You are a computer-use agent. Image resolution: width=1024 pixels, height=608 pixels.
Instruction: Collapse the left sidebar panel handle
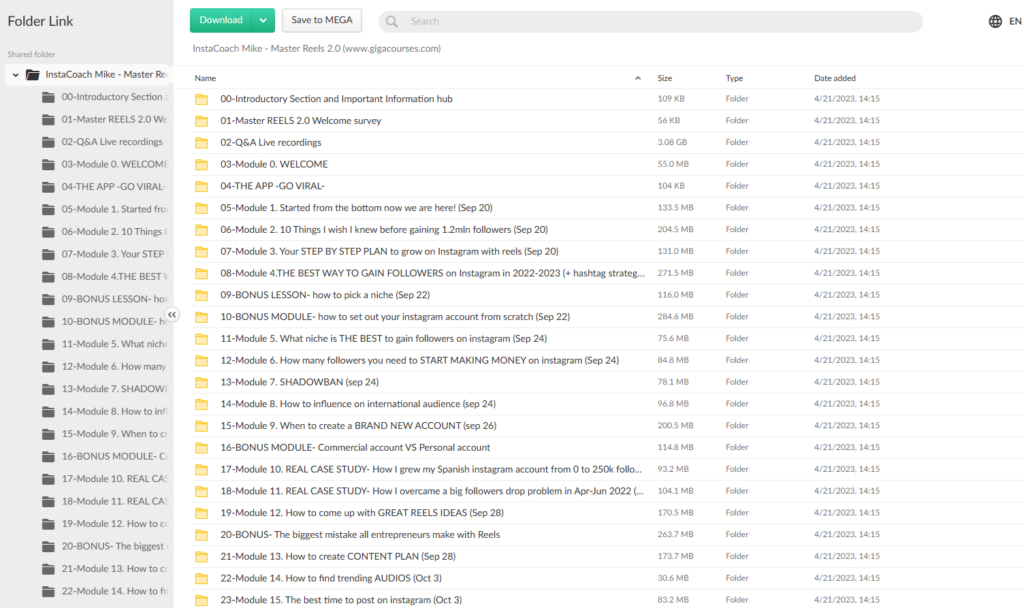click(x=172, y=314)
